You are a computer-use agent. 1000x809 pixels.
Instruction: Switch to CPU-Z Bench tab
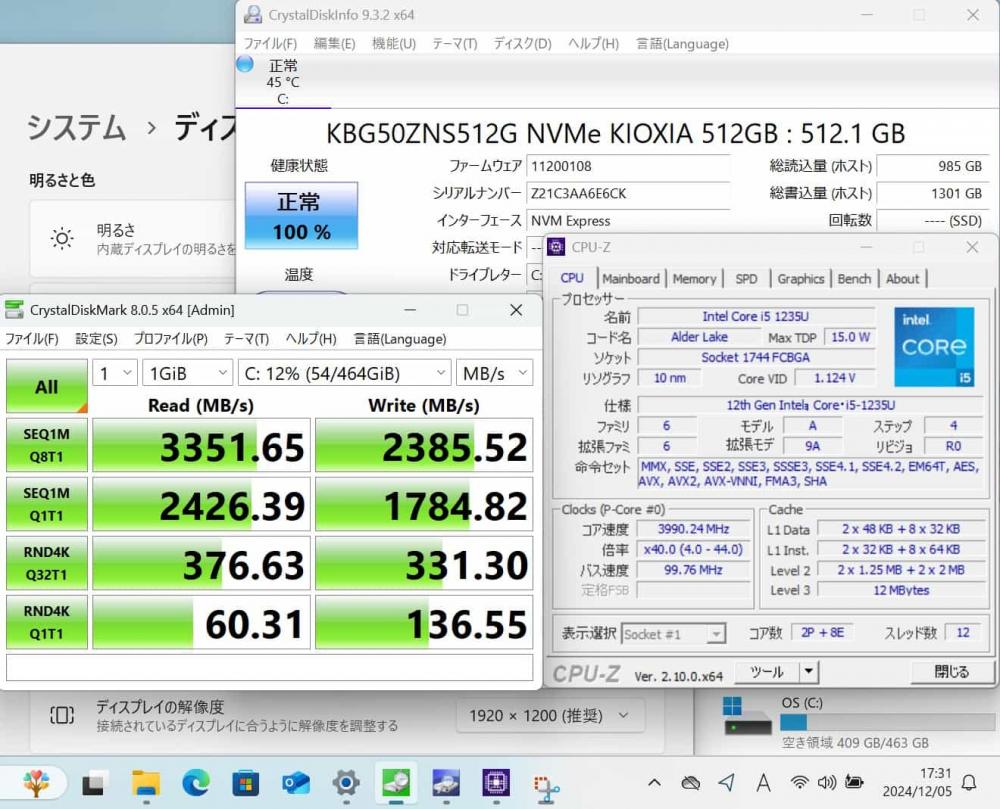854,279
